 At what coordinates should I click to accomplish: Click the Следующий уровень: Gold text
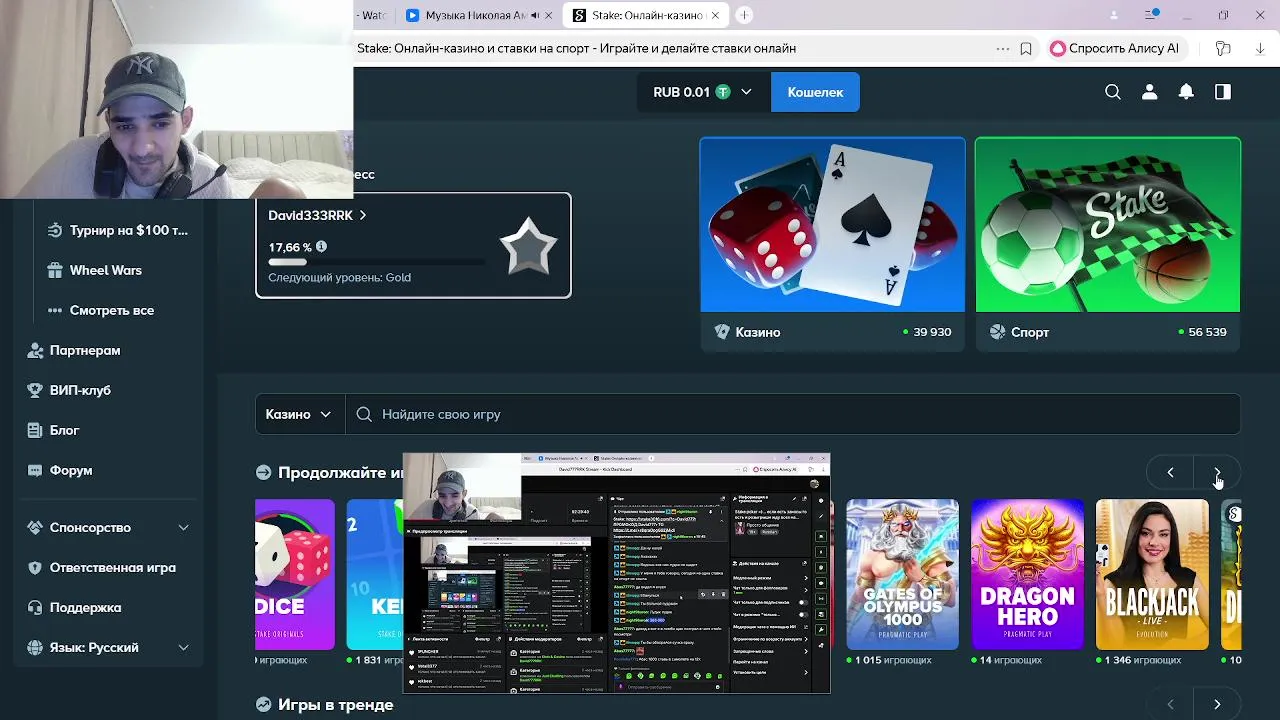click(339, 277)
